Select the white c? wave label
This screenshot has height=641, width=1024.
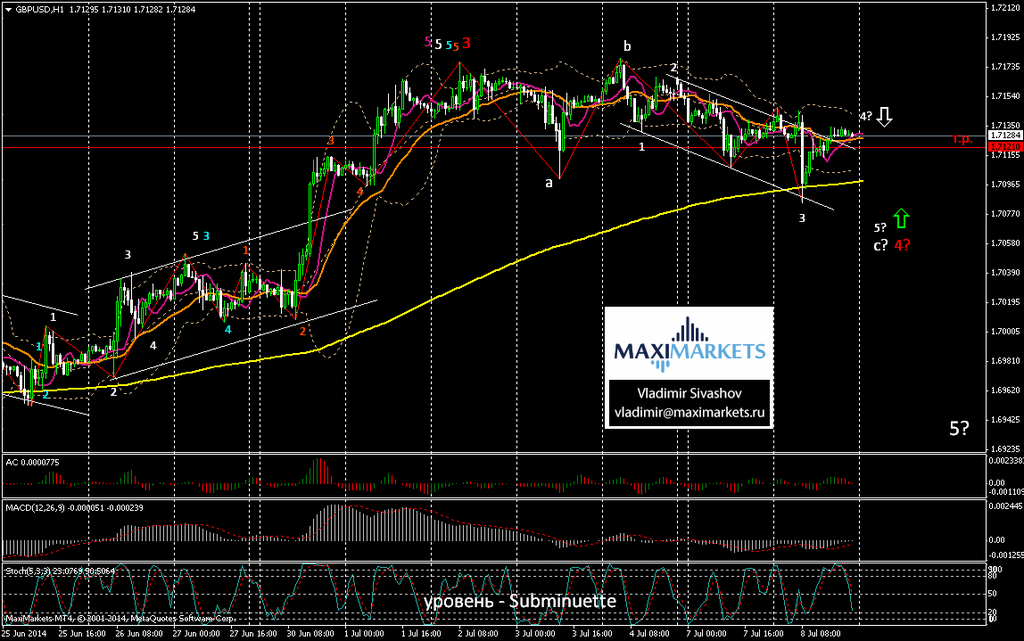[880, 245]
